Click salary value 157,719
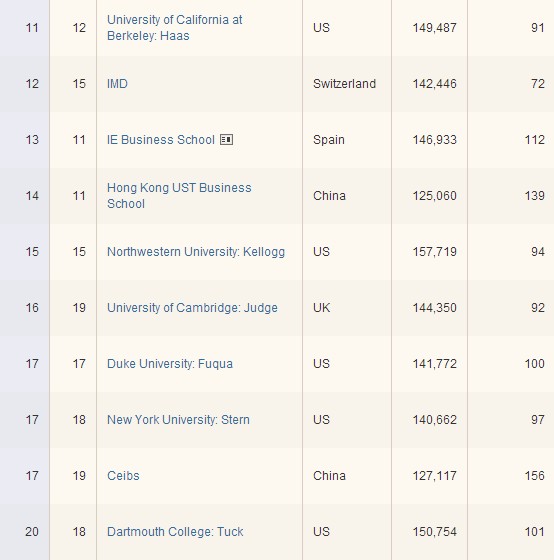 pos(434,252)
